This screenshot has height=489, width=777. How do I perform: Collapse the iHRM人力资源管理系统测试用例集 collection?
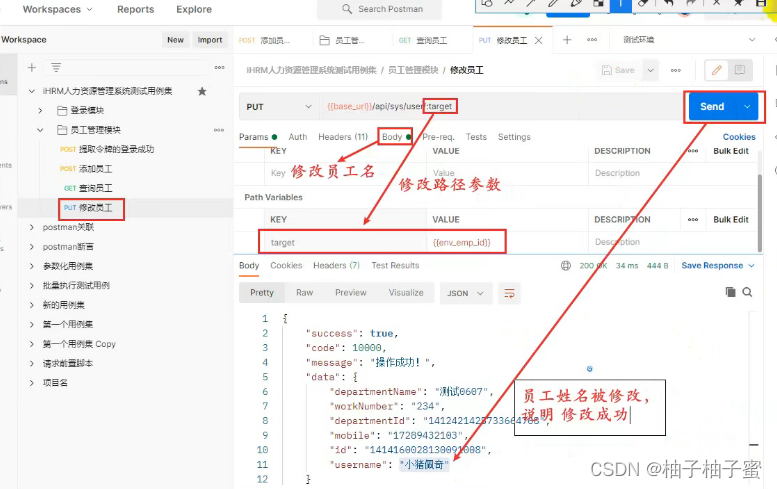coord(32,91)
